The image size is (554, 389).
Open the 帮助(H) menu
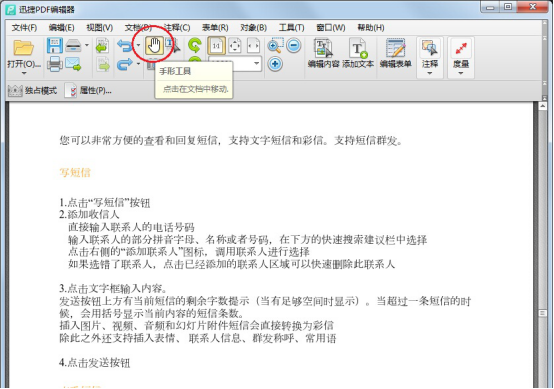tap(371, 28)
